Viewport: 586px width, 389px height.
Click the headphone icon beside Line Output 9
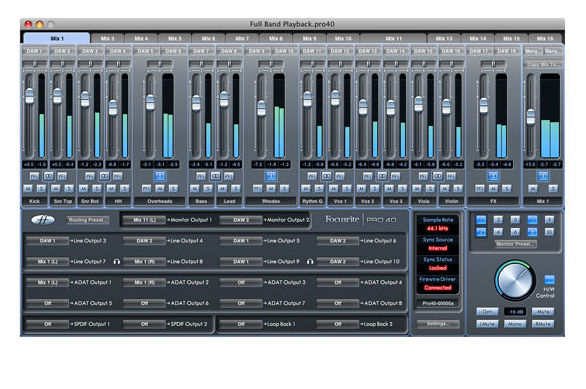310,262
